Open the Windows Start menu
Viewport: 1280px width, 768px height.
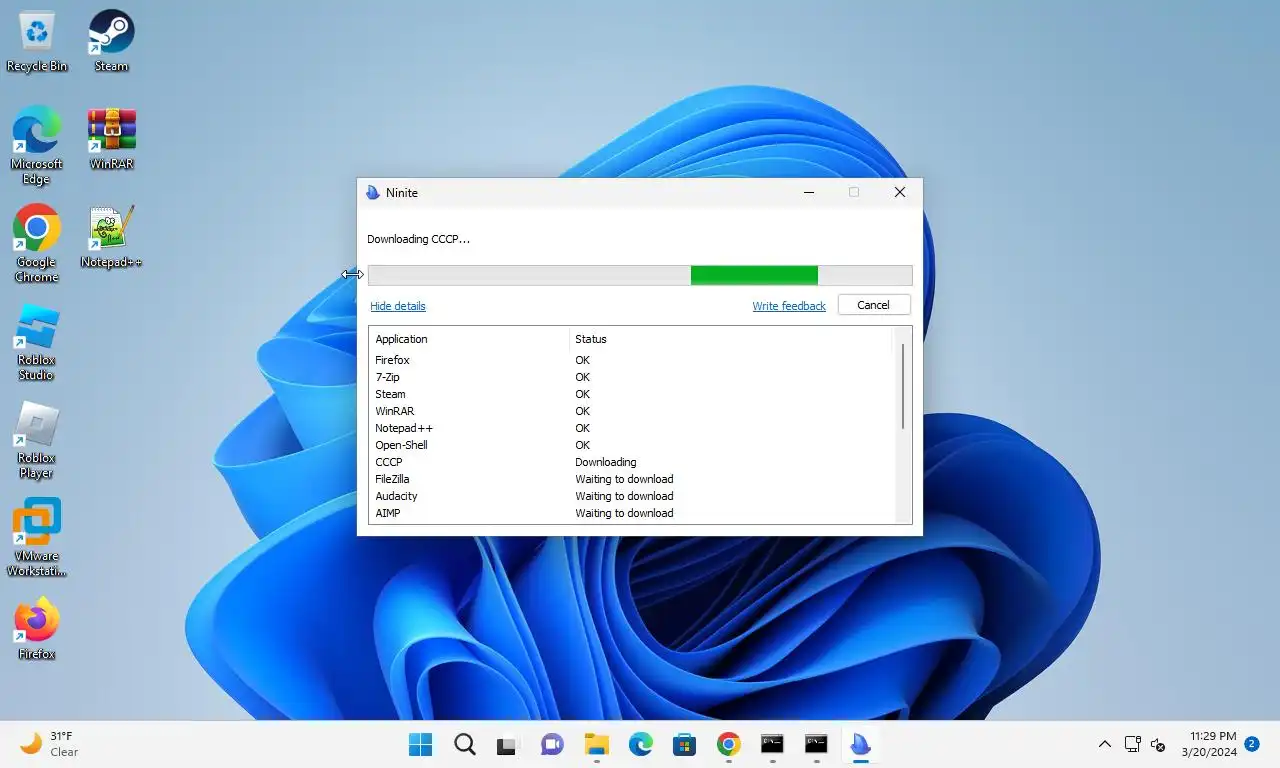(421, 744)
